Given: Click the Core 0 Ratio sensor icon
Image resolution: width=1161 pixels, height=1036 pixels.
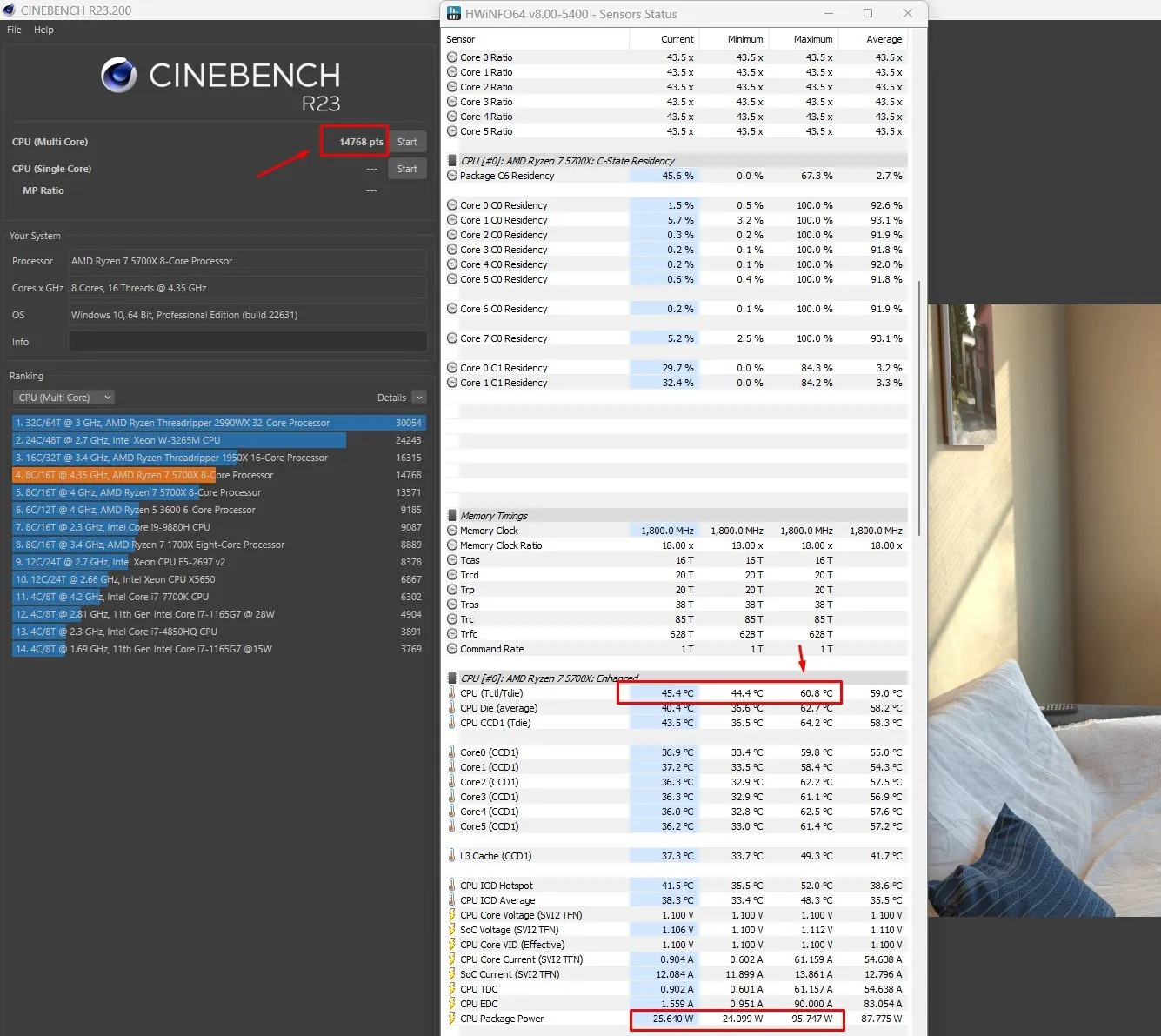Looking at the screenshot, I should point(452,57).
